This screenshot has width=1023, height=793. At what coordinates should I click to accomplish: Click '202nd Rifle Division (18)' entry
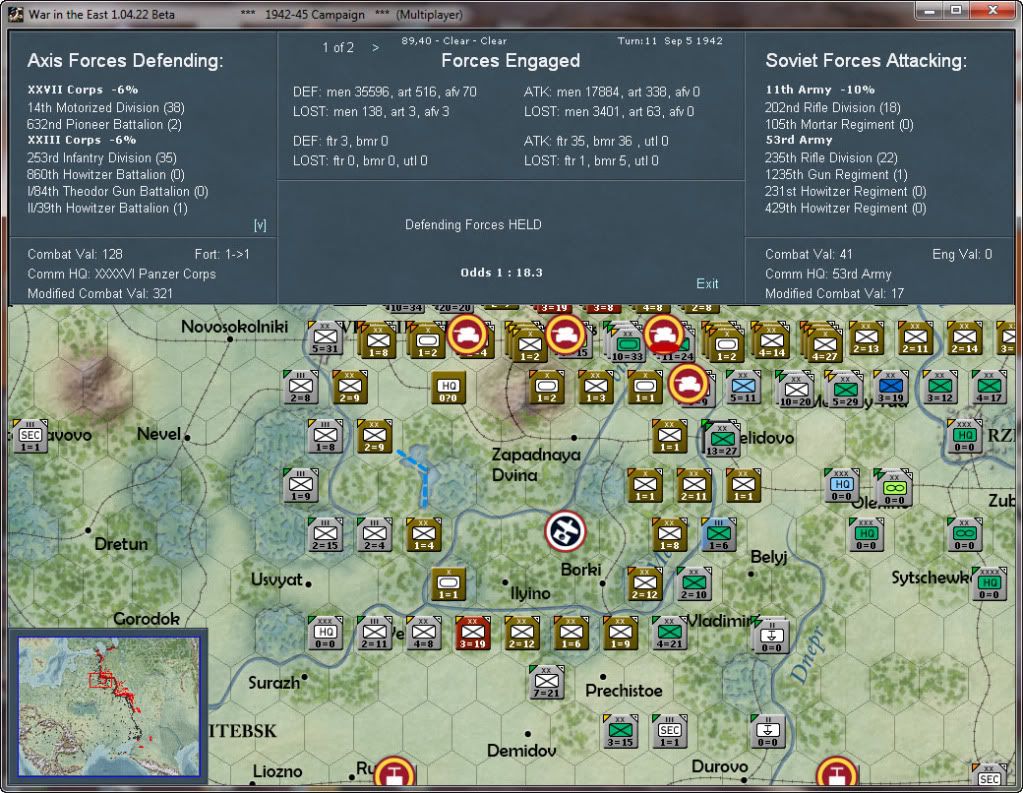click(832, 108)
